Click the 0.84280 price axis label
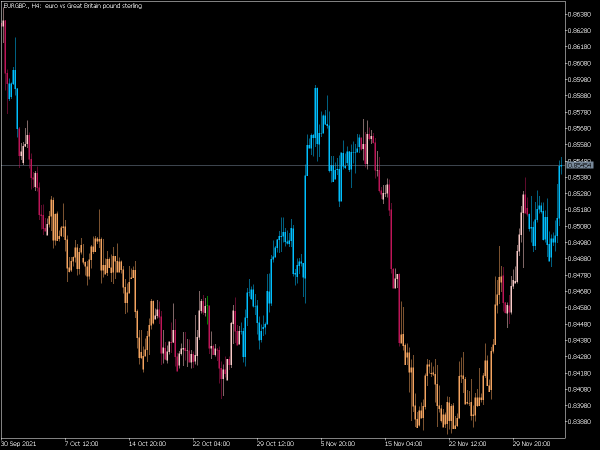Viewport: 600px width, 450px height. point(579,357)
